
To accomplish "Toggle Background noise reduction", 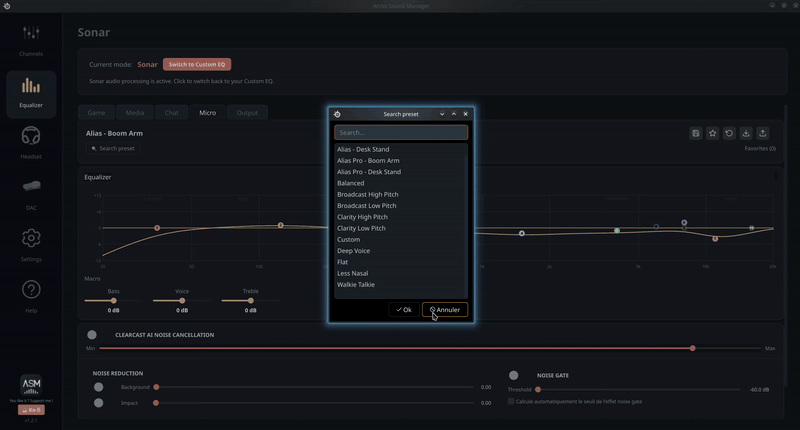I will [x=98, y=387].
